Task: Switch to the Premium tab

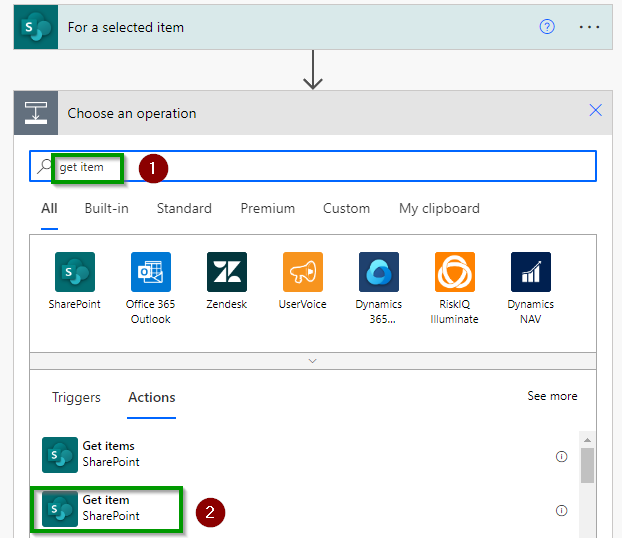Action: point(267,208)
